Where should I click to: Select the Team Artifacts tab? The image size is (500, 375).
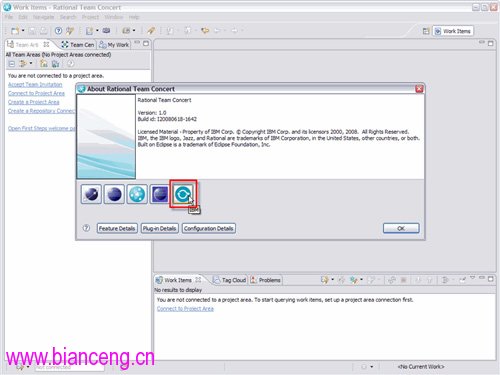click(28, 44)
